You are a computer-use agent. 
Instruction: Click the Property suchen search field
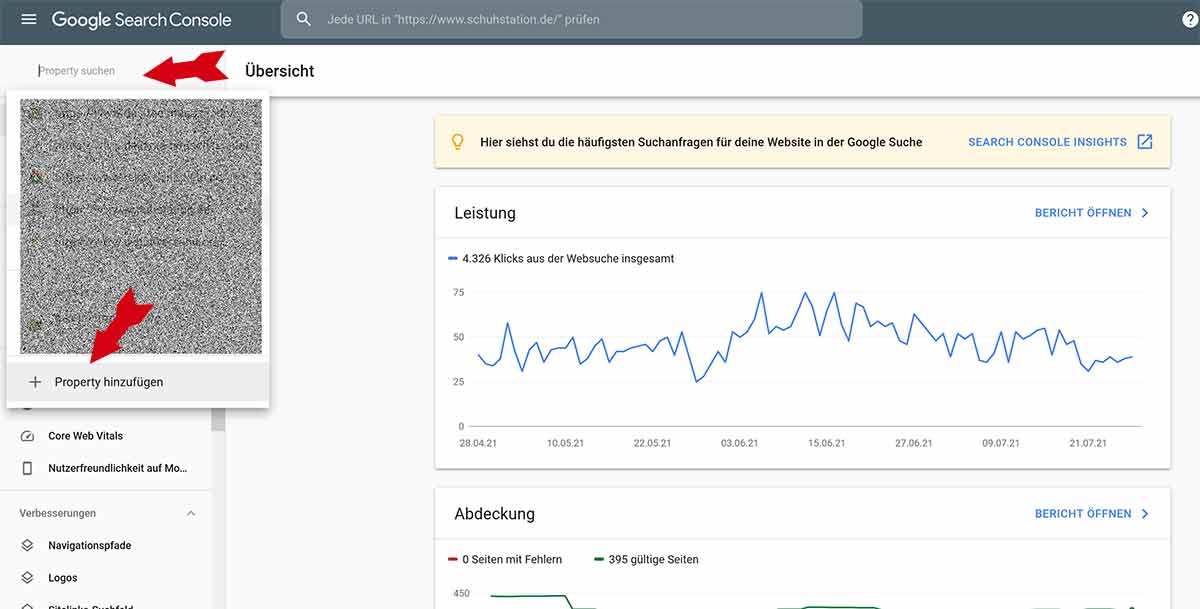pyautogui.click(x=77, y=71)
